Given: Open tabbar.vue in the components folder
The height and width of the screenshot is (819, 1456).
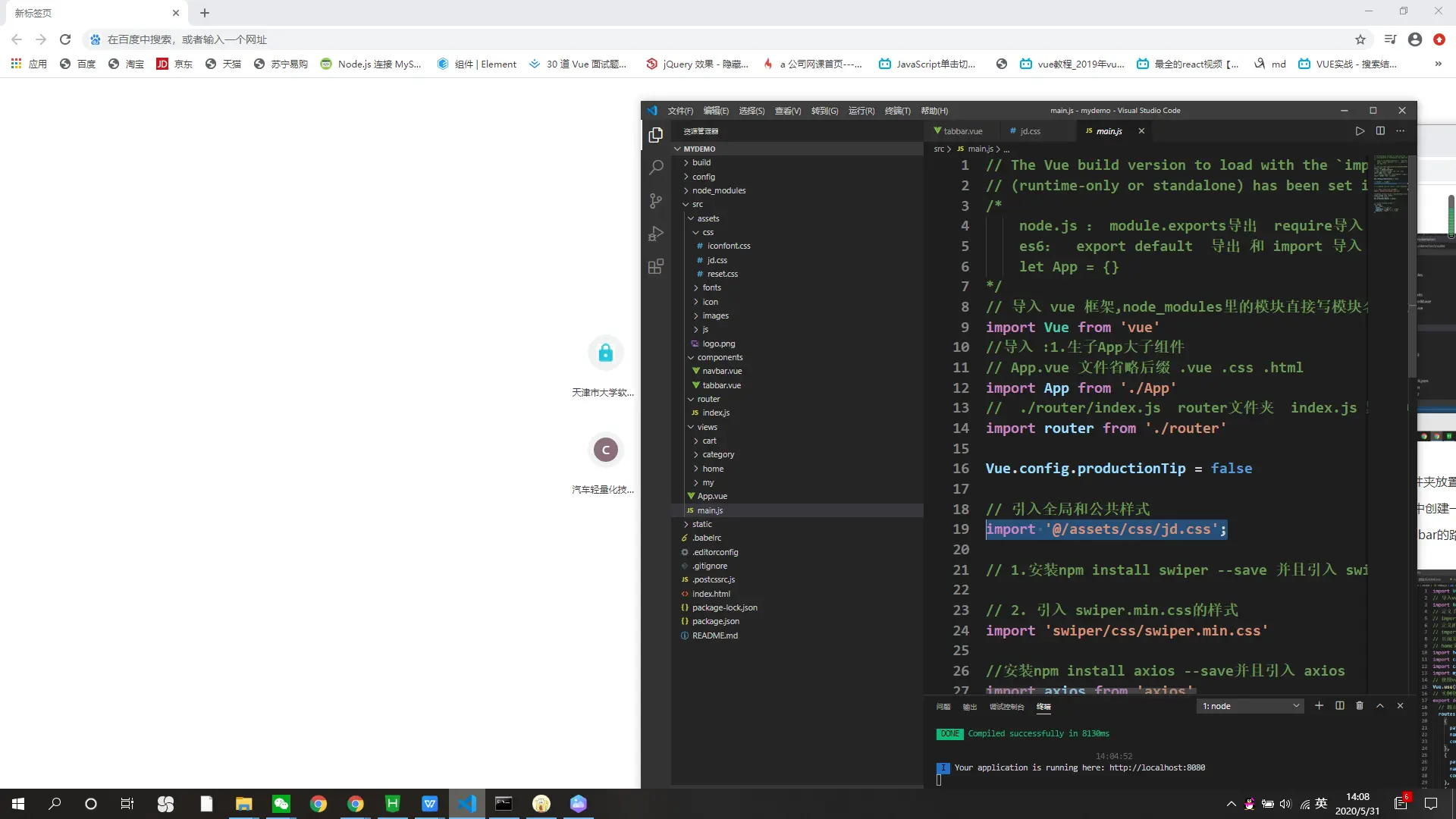Looking at the screenshot, I should (721, 385).
